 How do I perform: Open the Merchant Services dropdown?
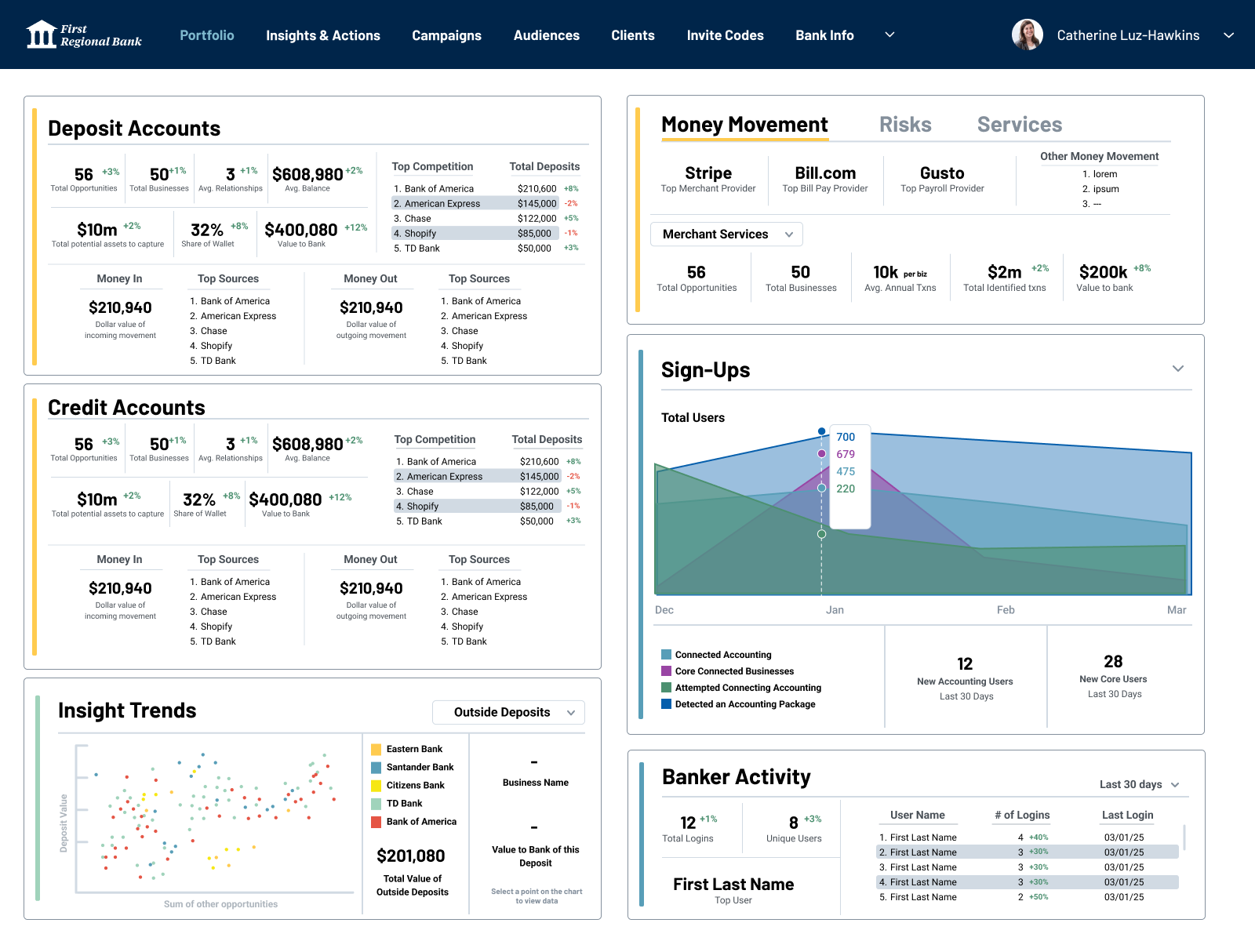tap(726, 234)
